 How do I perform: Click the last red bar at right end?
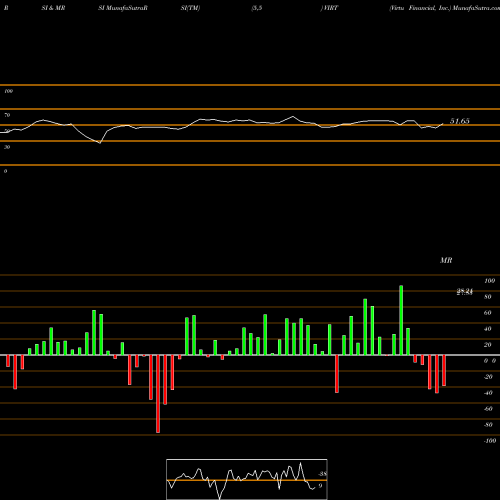tap(444, 370)
